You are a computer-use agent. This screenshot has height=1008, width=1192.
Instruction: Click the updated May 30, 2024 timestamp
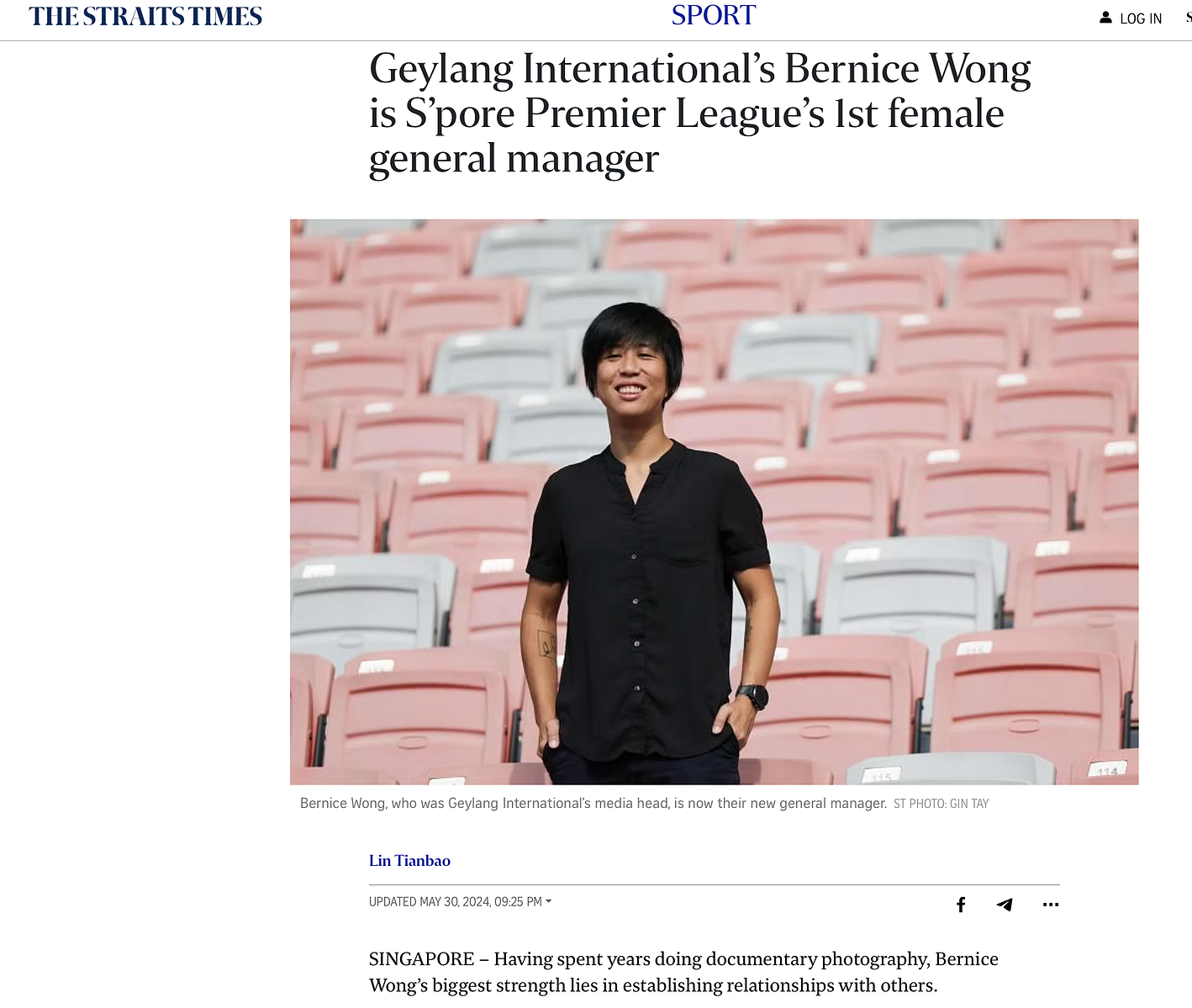coord(455,901)
